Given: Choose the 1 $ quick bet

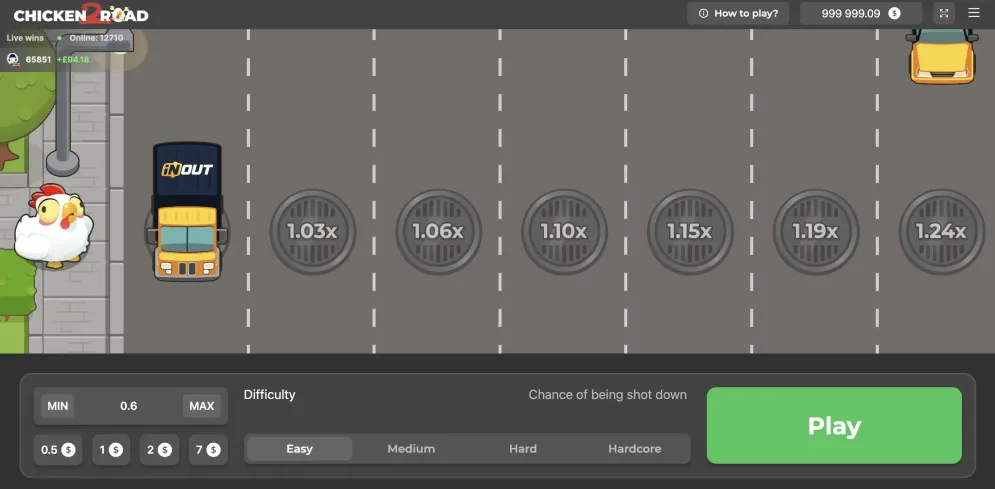Looking at the screenshot, I should (111, 450).
